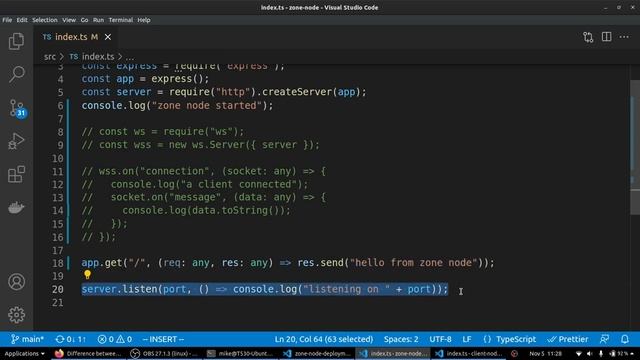
Task: Change file encoding UTF-8
Action: (440, 339)
